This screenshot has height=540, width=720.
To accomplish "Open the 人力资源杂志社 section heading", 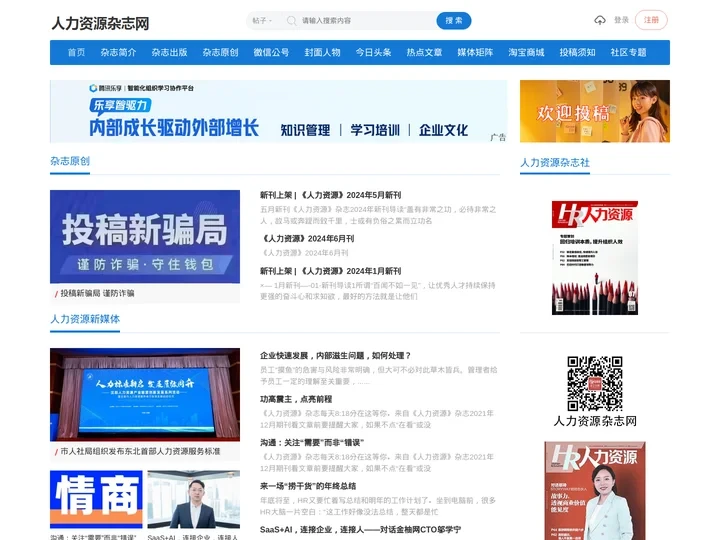I will click(555, 163).
